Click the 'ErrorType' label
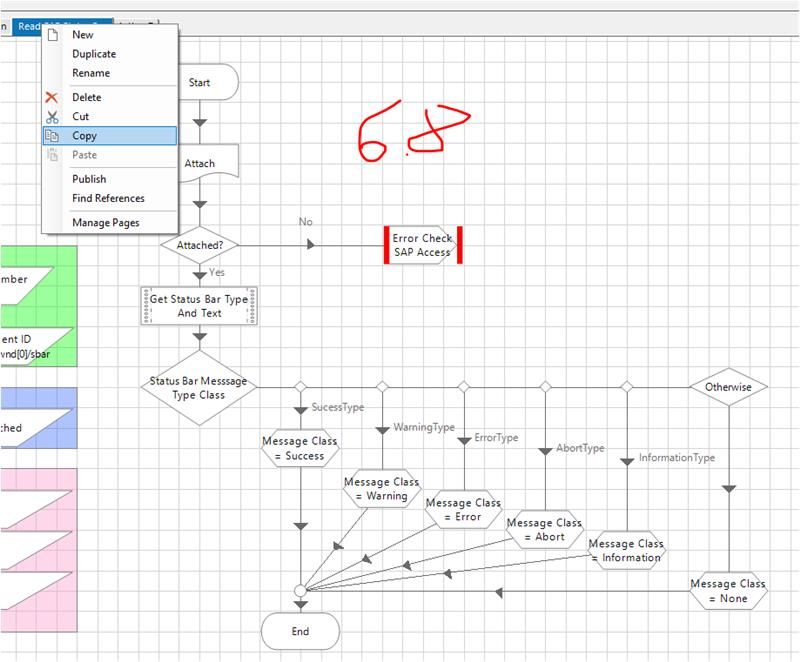Image resolution: width=800 pixels, height=662 pixels. [496, 438]
